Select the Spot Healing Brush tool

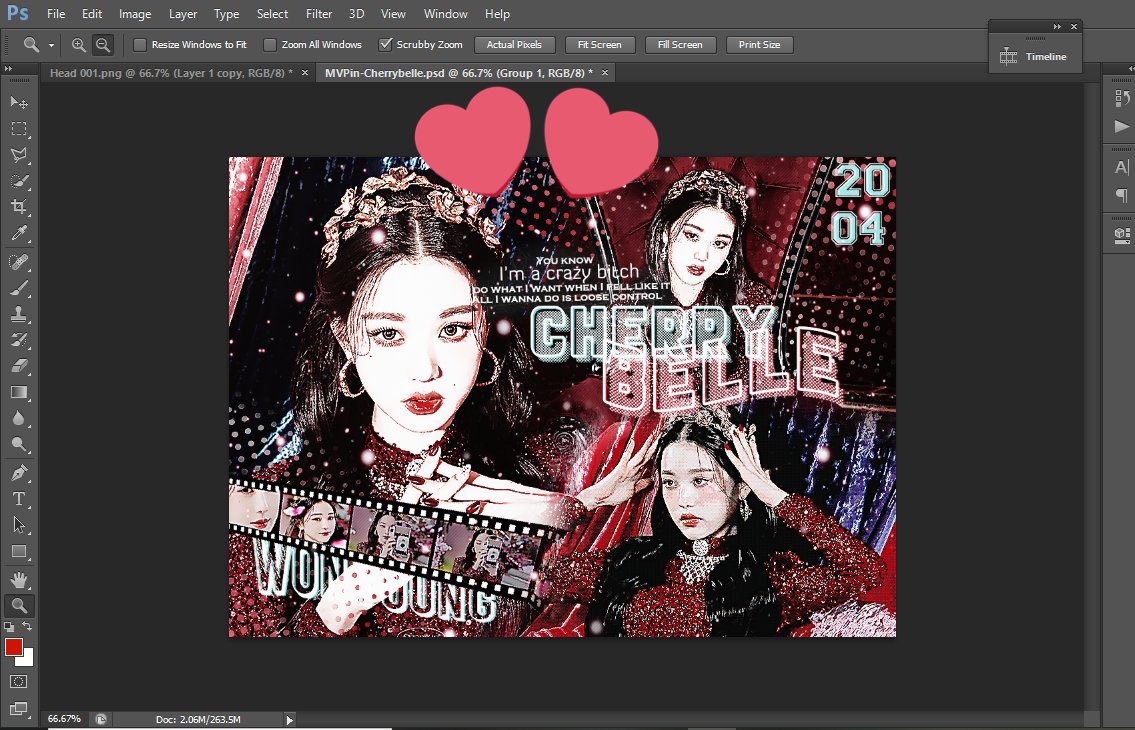(x=19, y=261)
